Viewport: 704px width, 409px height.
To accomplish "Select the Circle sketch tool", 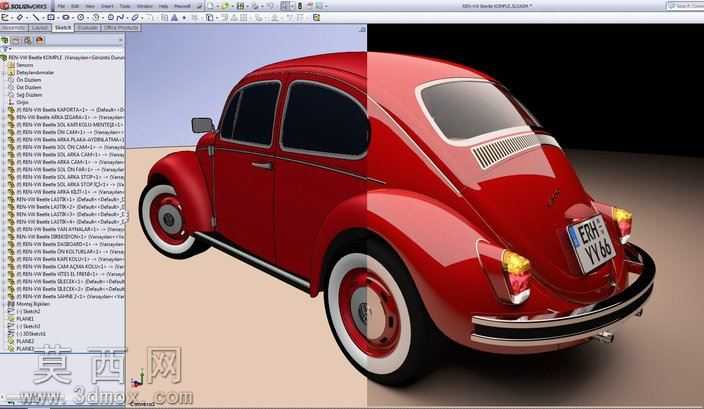I will tap(80, 18).
